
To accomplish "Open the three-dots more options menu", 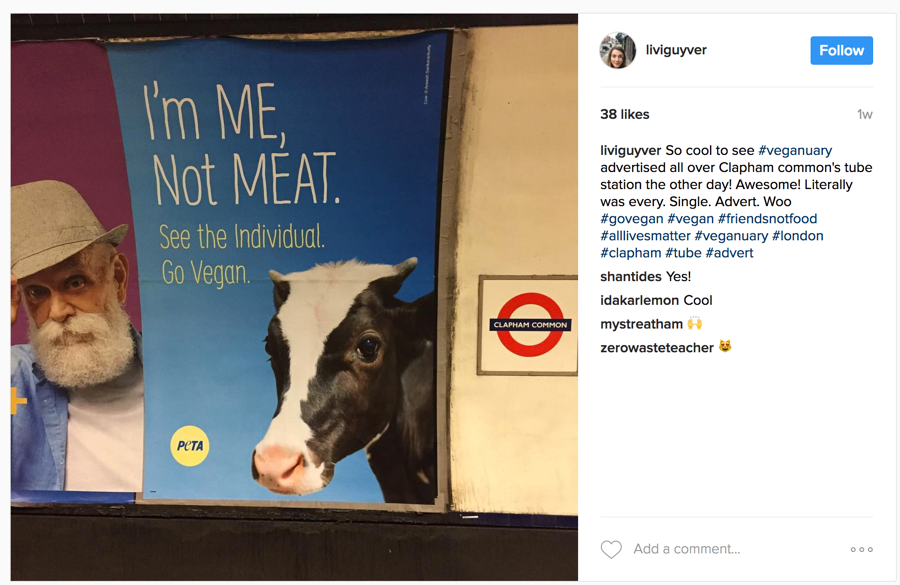I will click(x=861, y=549).
